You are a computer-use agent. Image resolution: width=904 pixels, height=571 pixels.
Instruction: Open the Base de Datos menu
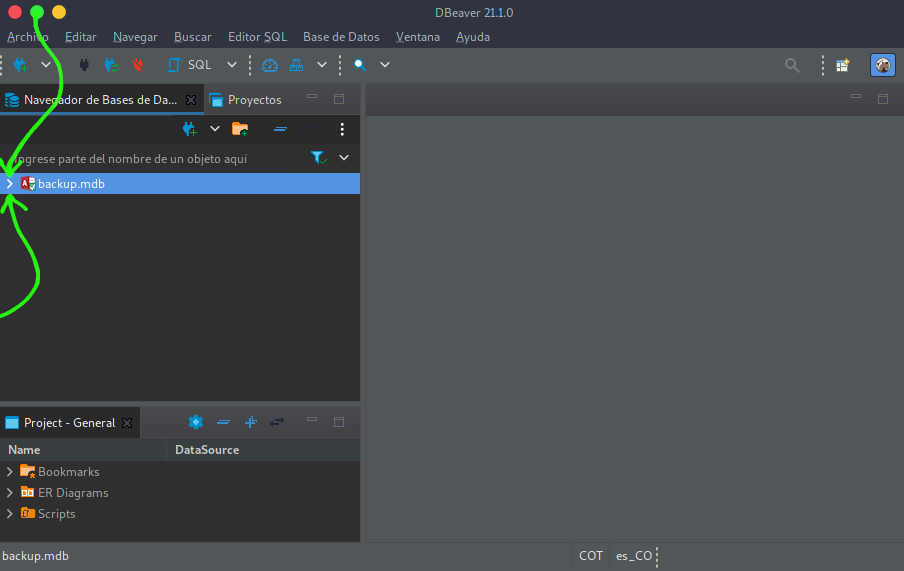[x=341, y=37]
